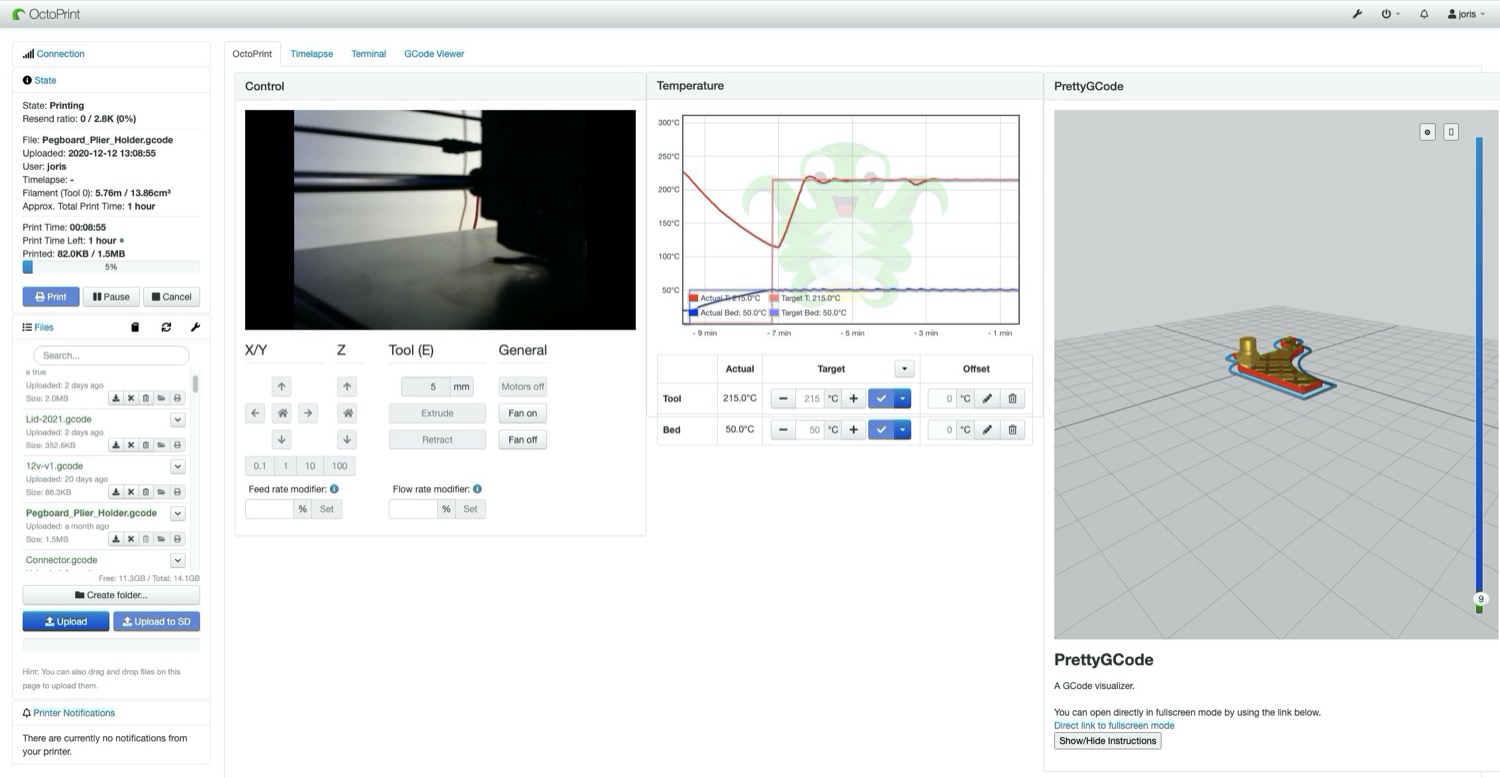The width and height of the screenshot is (1500, 778).
Task: Select 1 mm jog step size
Action: [x=285, y=466]
